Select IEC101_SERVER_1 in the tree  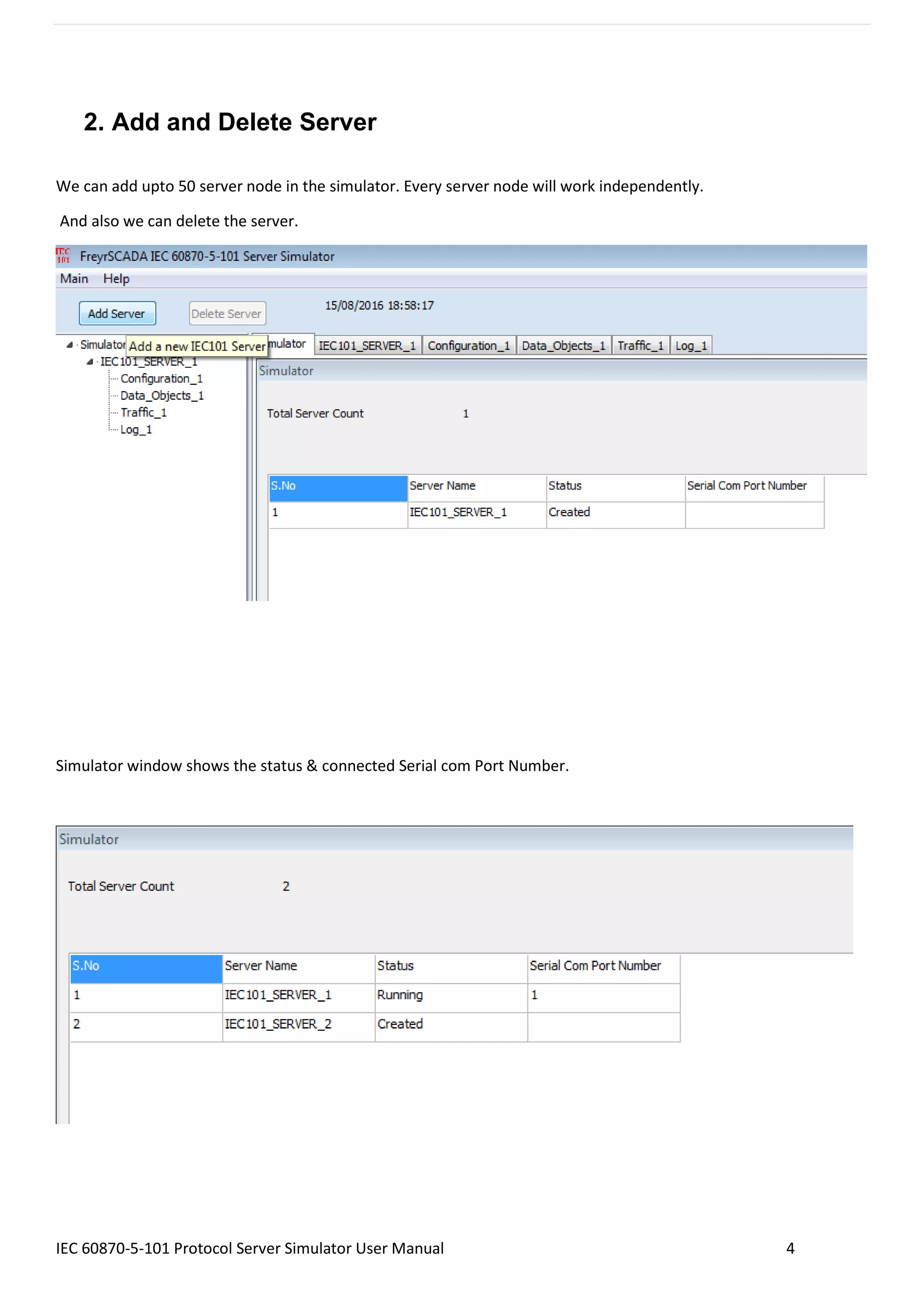coord(149,362)
